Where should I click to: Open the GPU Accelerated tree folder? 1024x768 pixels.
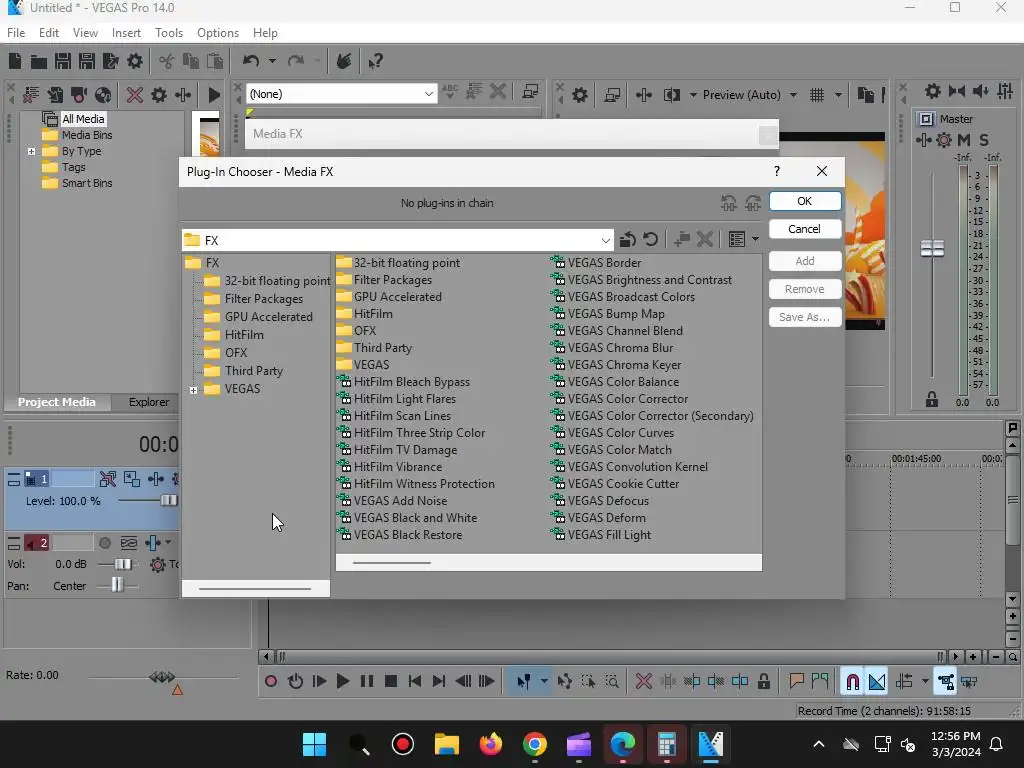click(258, 317)
